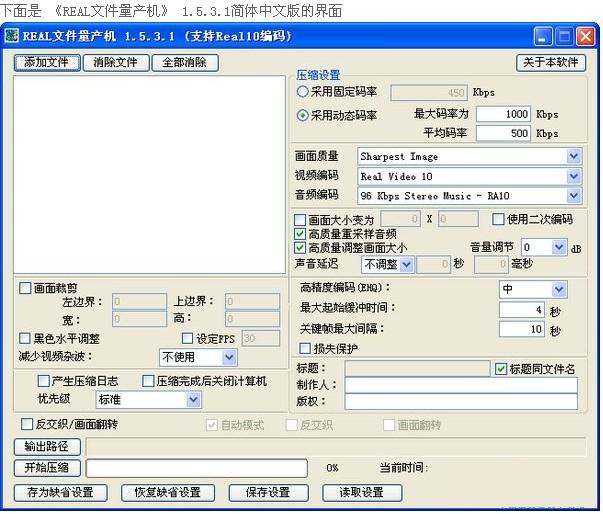Screen dimensions: 603x514
Task: Click the 全部消除 button
Action: (185, 62)
